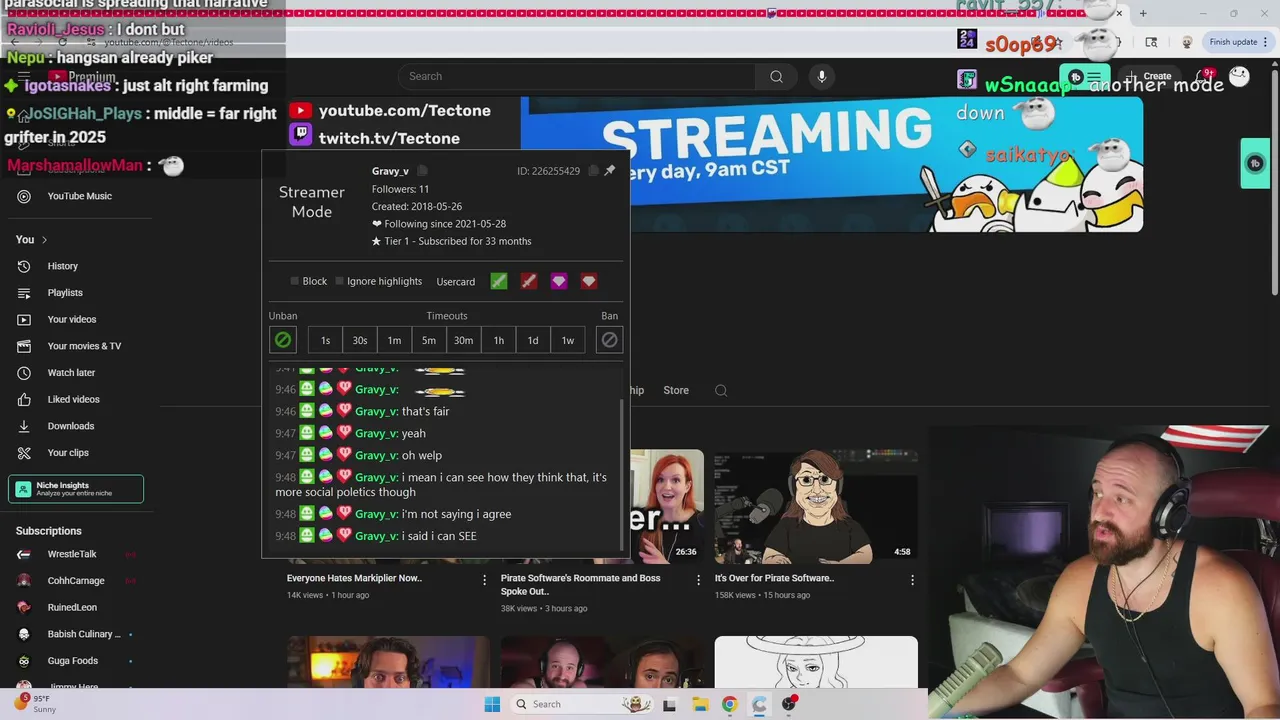The height and width of the screenshot is (720, 1280).
Task: Open Windows Start menu
Action: [492, 704]
